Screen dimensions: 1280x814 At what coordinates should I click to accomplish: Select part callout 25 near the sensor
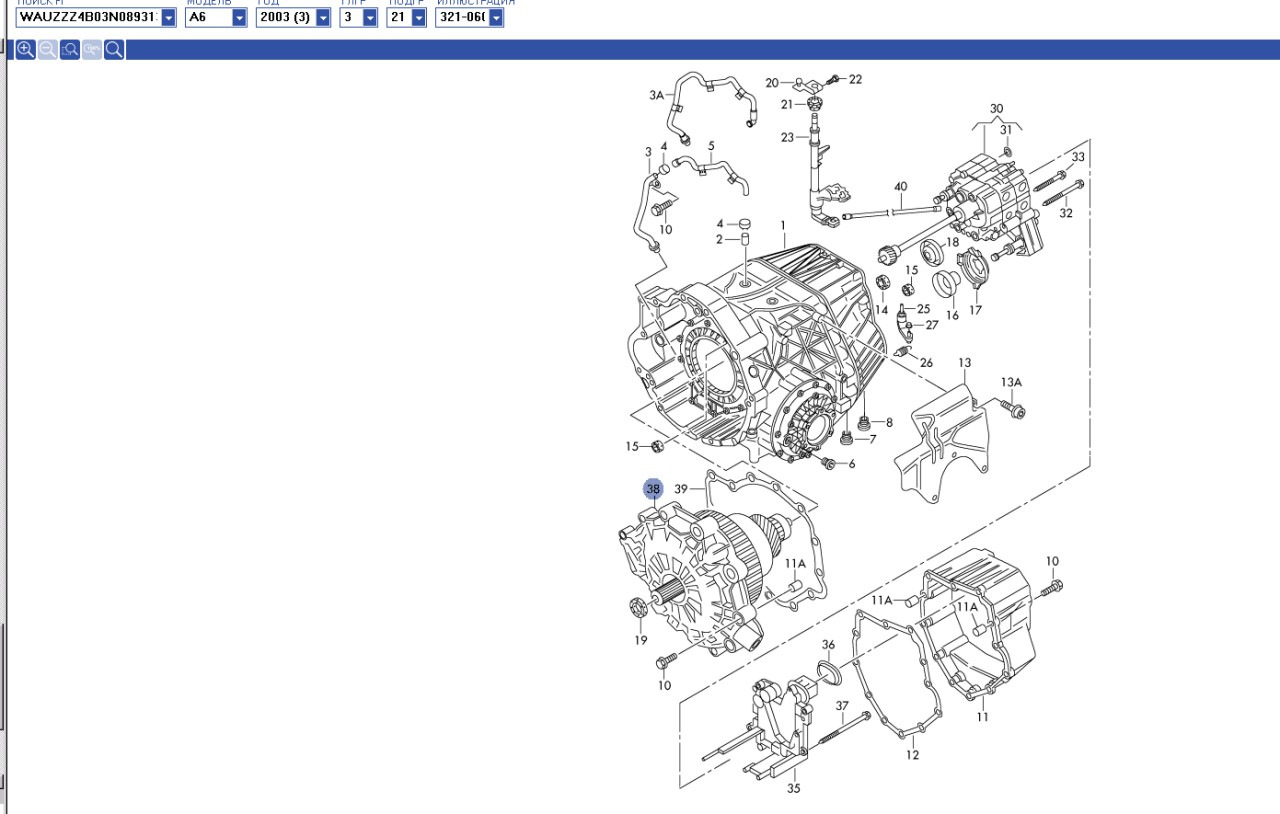click(x=923, y=309)
